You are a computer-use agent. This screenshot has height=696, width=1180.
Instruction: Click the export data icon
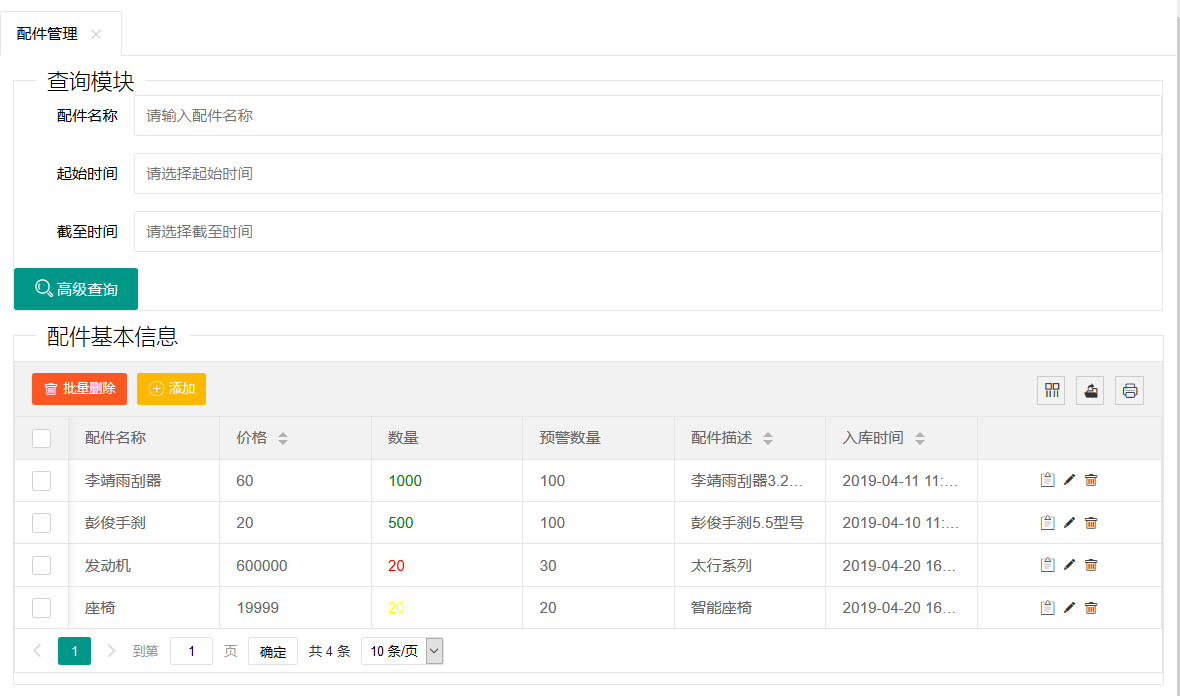[1090, 390]
